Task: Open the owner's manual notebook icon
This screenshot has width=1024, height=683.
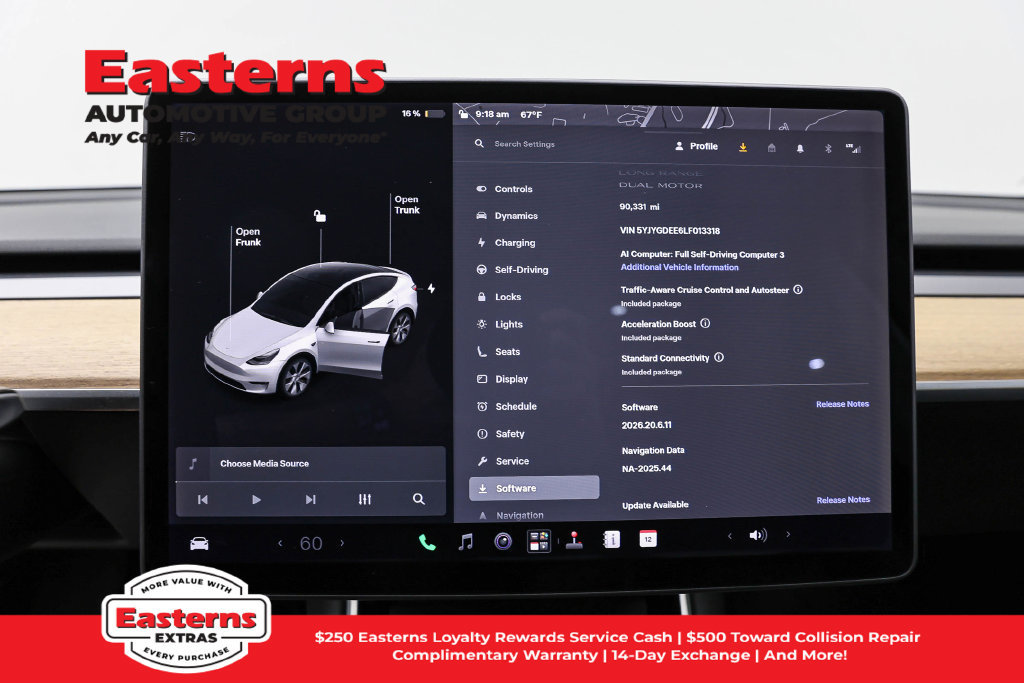Action: point(611,539)
